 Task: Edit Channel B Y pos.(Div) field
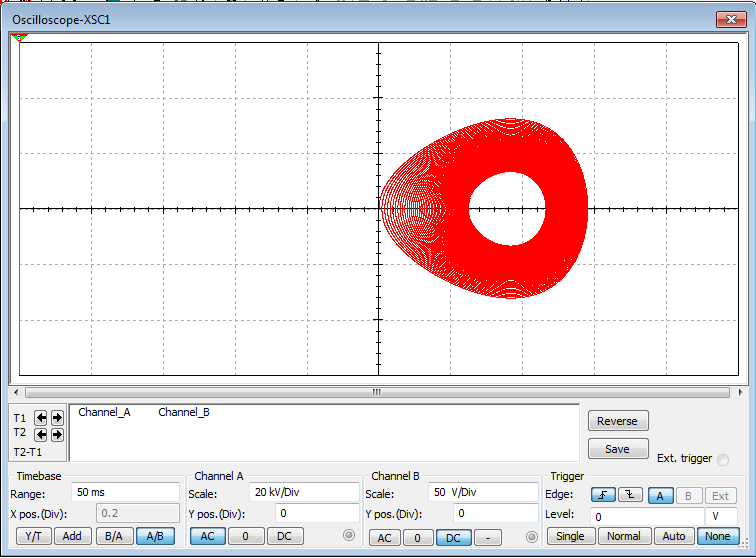click(x=496, y=513)
